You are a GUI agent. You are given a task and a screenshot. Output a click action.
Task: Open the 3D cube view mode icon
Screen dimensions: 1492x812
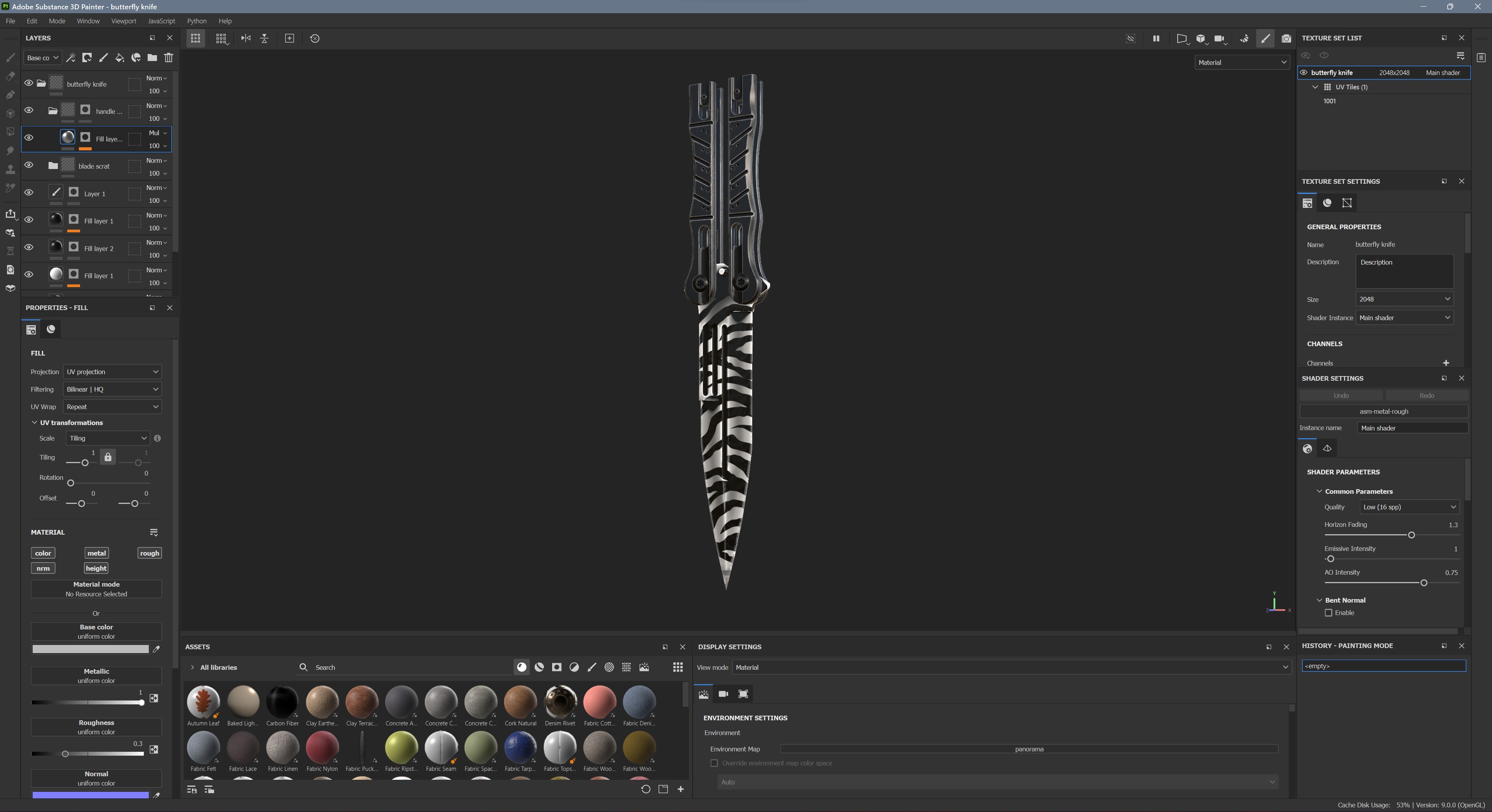coord(1201,38)
